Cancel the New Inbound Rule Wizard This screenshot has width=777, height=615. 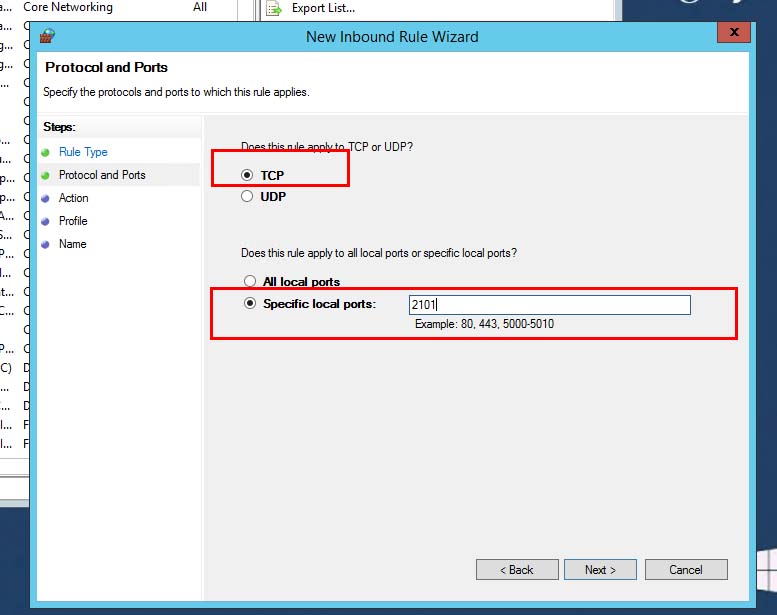pos(685,569)
